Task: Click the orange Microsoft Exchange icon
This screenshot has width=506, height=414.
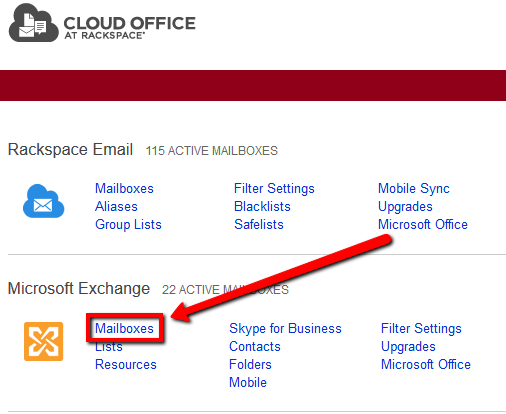Action: (43, 341)
